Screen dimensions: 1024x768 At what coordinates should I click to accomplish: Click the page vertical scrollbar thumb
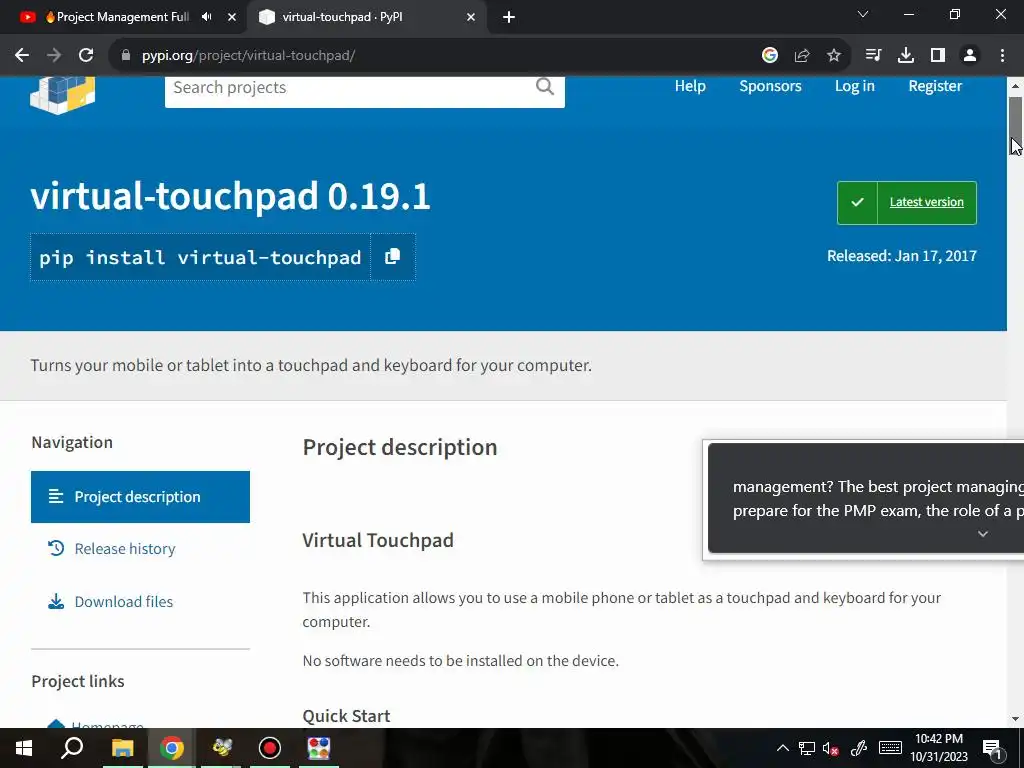(x=1016, y=124)
